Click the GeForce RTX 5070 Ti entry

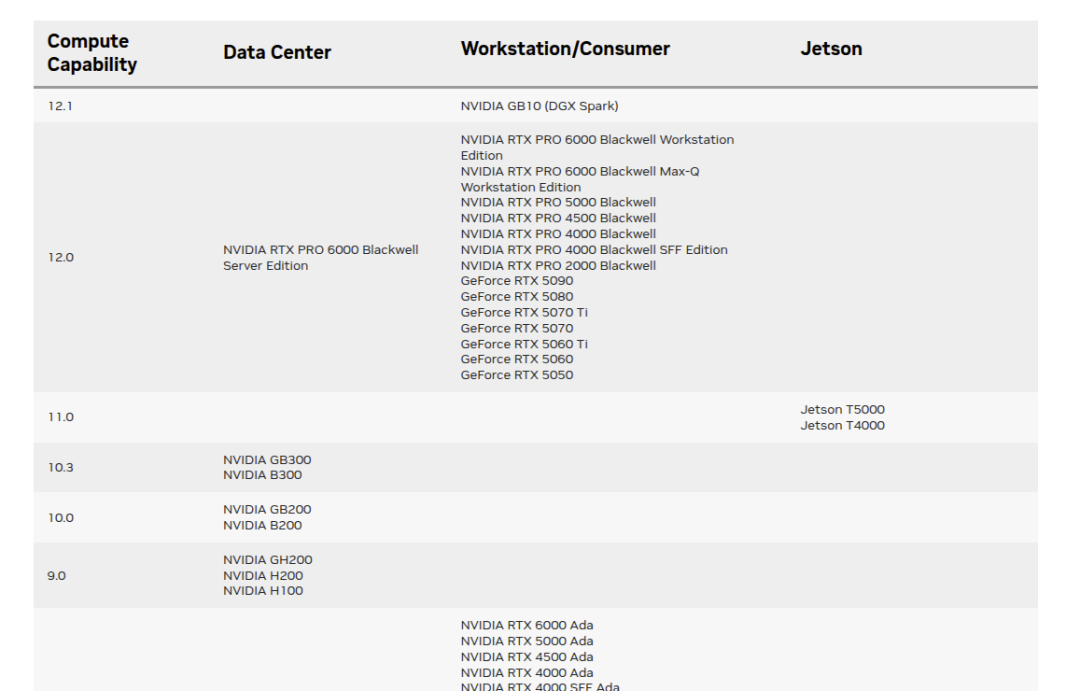click(524, 312)
